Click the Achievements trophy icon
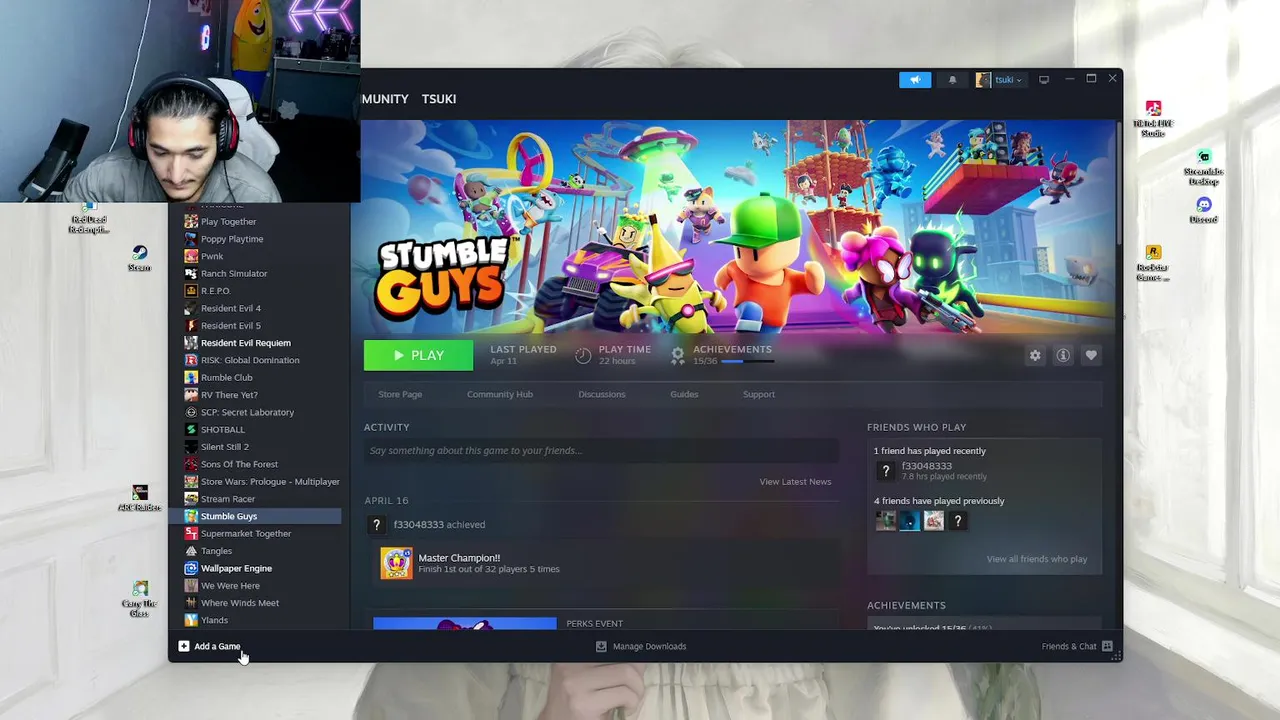 click(x=677, y=355)
